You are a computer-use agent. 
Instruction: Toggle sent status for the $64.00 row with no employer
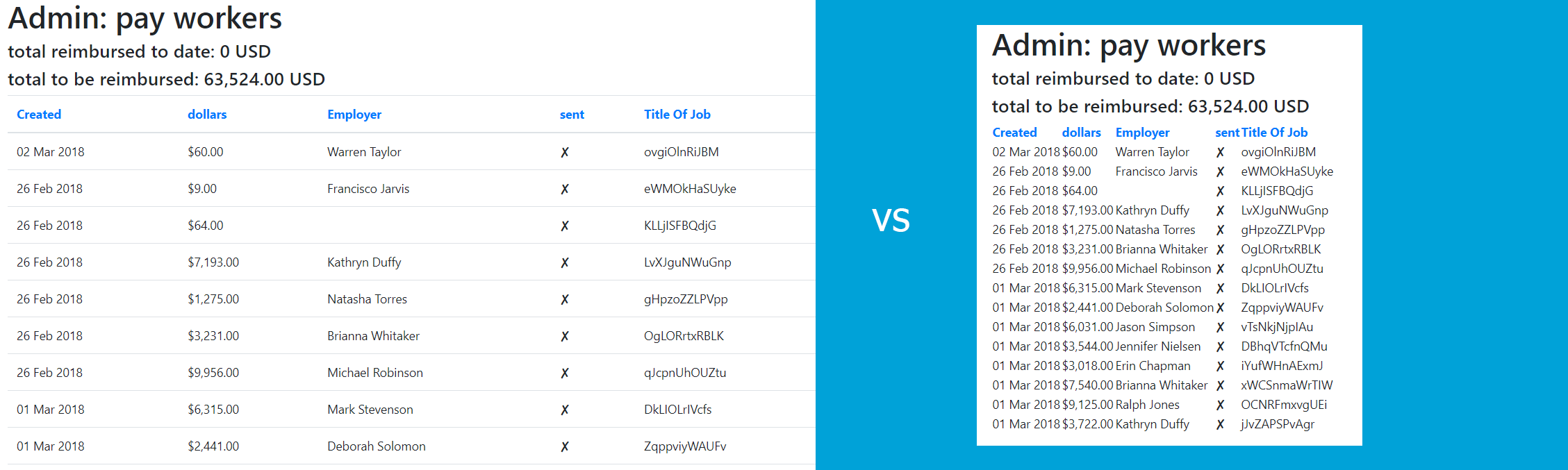click(x=565, y=225)
